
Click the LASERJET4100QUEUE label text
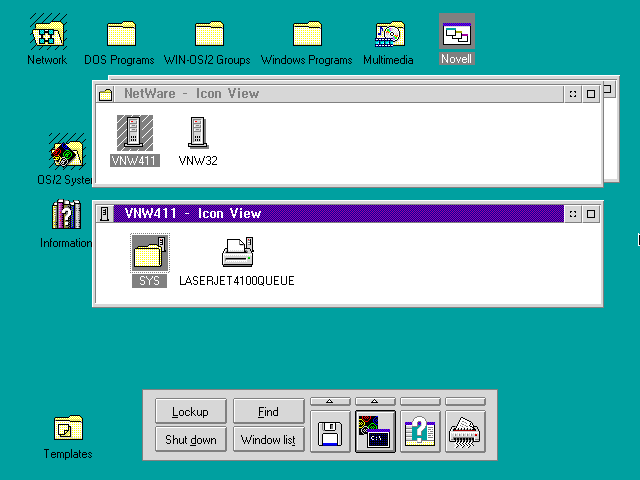coord(237,281)
